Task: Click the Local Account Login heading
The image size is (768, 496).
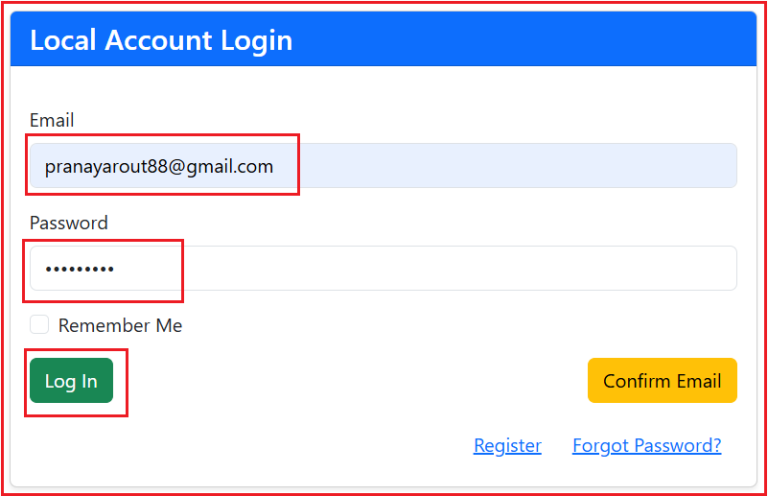Action: coord(161,40)
